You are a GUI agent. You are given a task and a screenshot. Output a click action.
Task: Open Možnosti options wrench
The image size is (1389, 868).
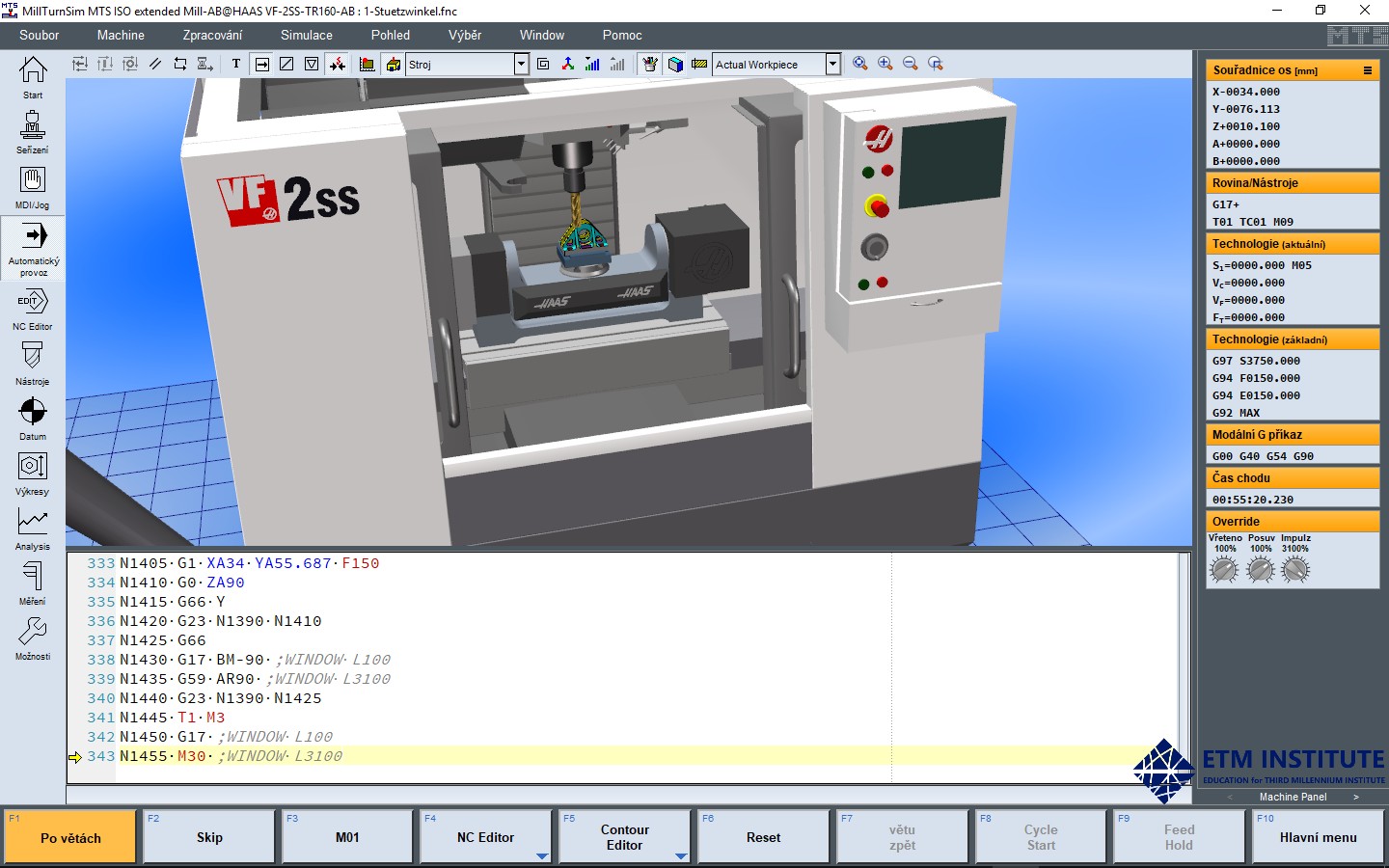click(x=33, y=638)
